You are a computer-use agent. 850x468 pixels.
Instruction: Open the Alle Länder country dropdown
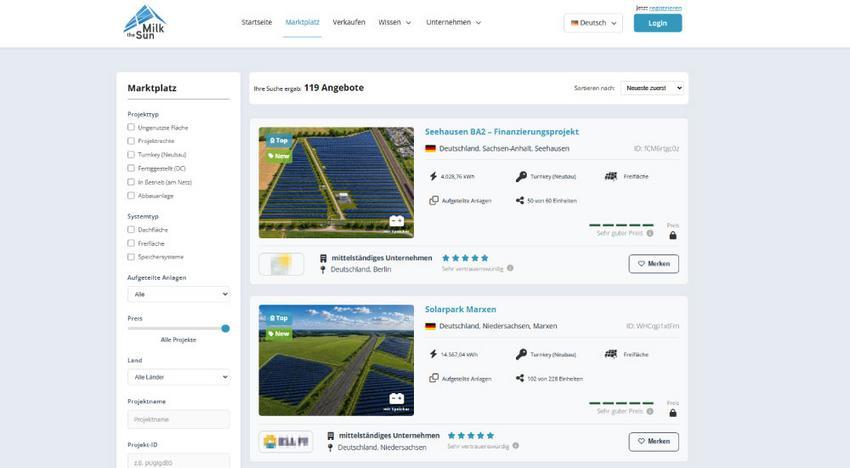point(179,377)
